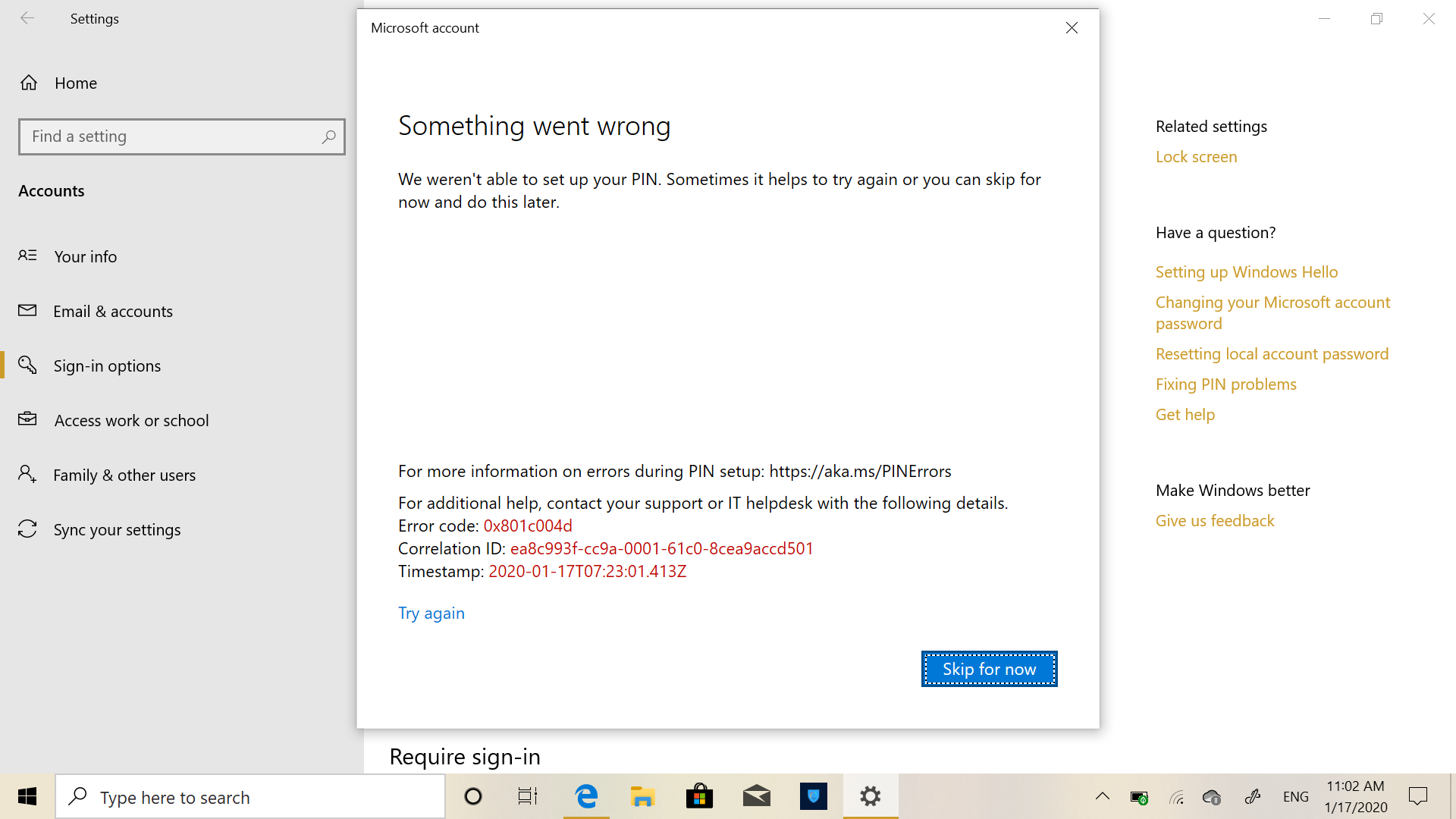The image size is (1456, 819).
Task: Open the Mail app from taskbar
Action: (756, 796)
